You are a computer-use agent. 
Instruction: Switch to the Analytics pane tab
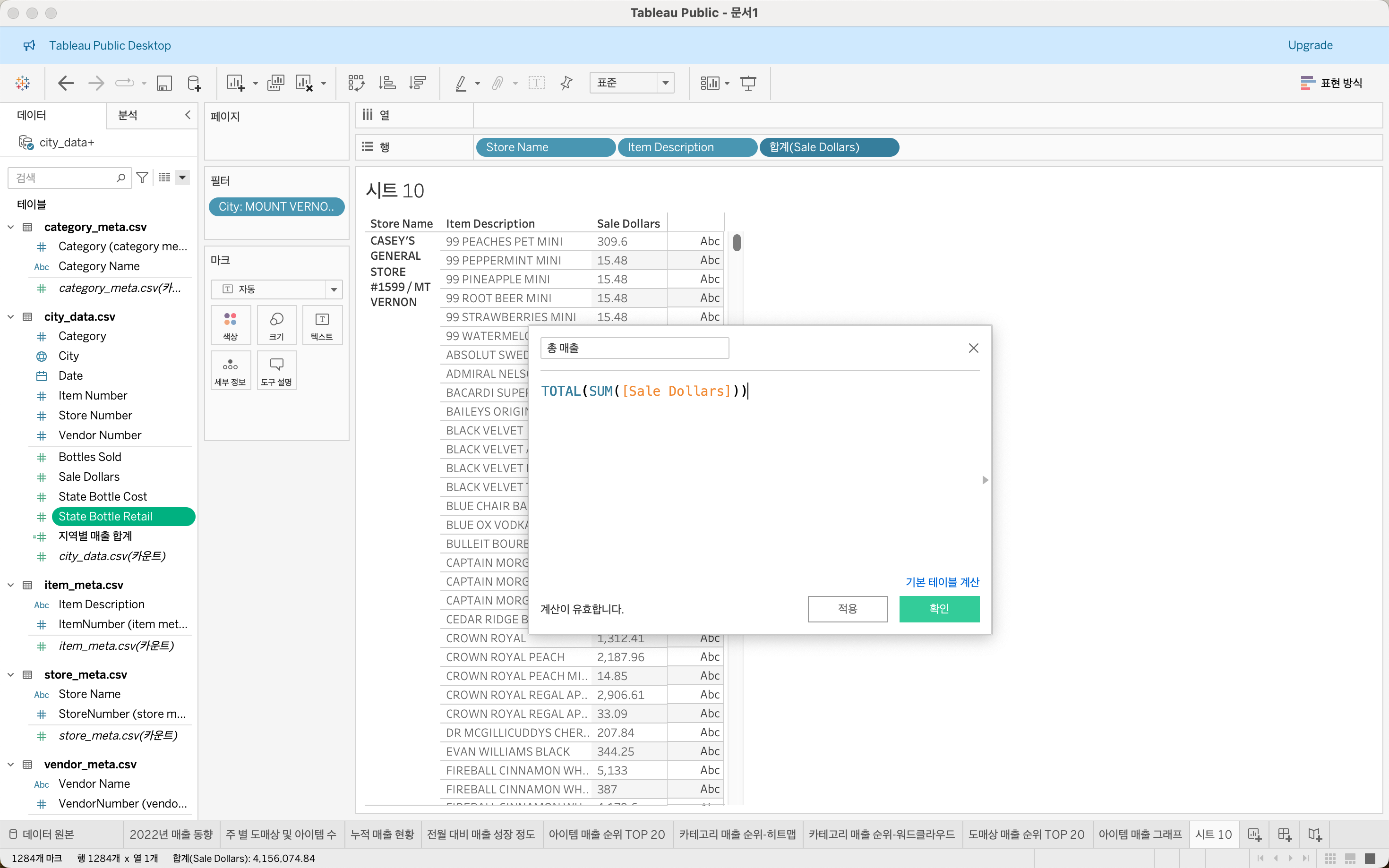coord(128,115)
